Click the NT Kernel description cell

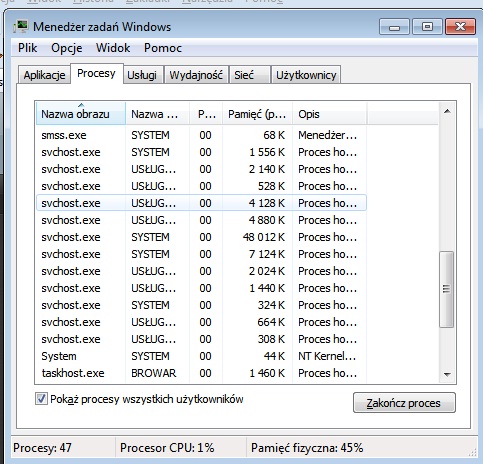tap(327, 356)
